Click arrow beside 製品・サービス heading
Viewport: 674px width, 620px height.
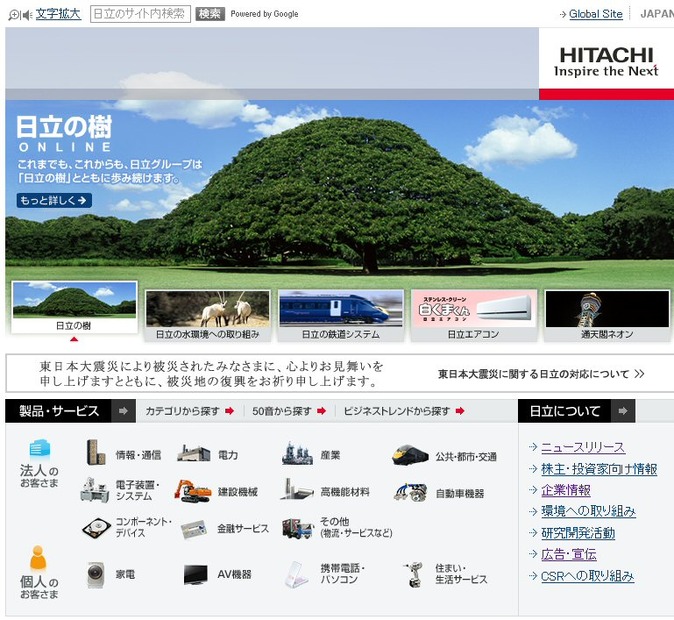pos(123,411)
